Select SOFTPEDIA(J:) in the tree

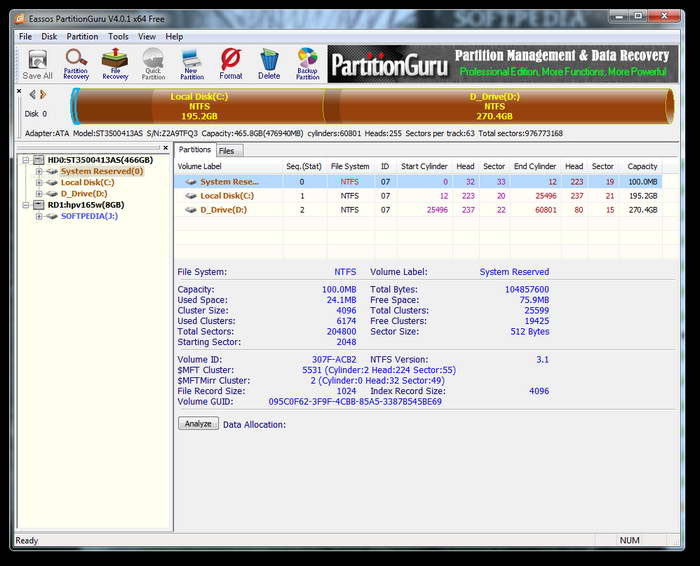[x=89, y=216]
